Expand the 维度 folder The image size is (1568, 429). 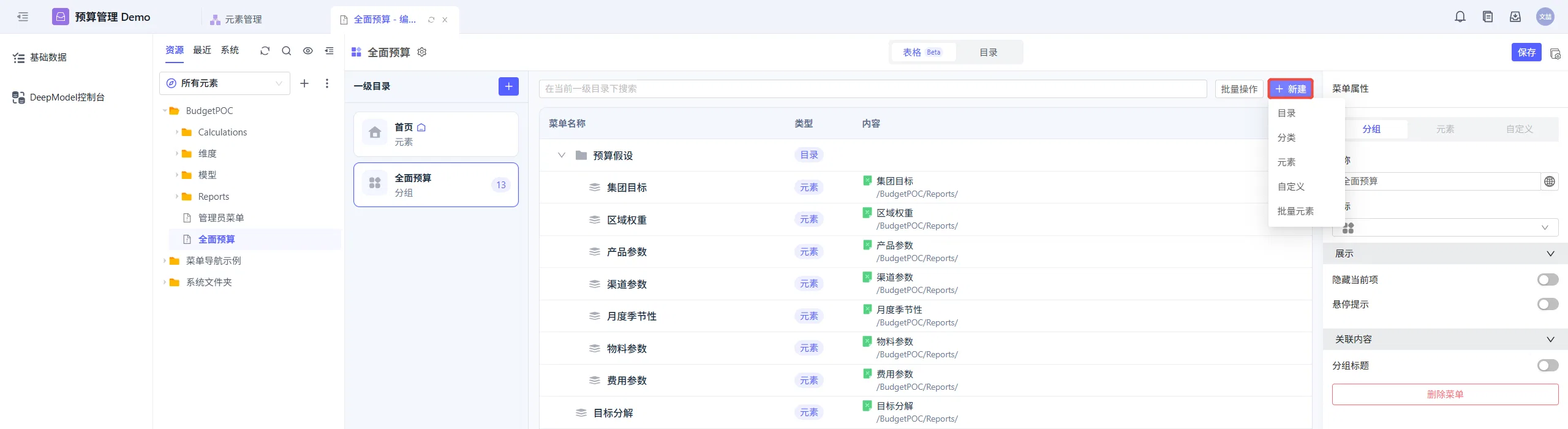pos(177,154)
